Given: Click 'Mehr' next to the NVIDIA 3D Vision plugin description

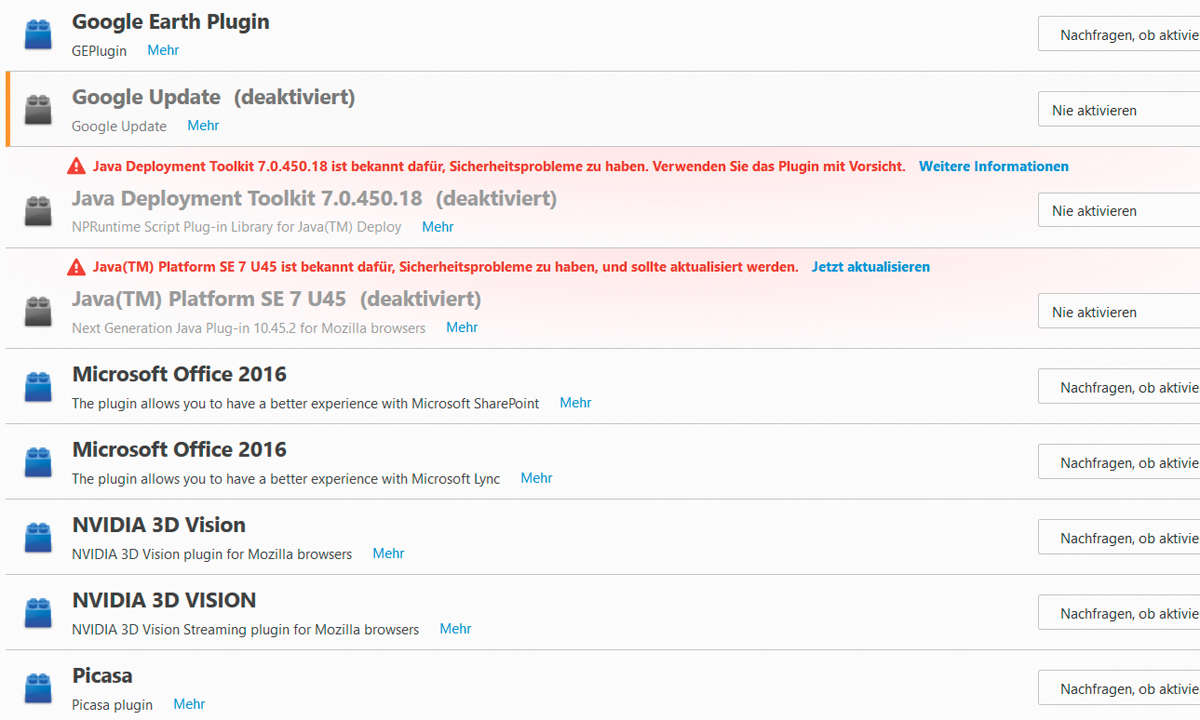Looking at the screenshot, I should pos(389,553).
